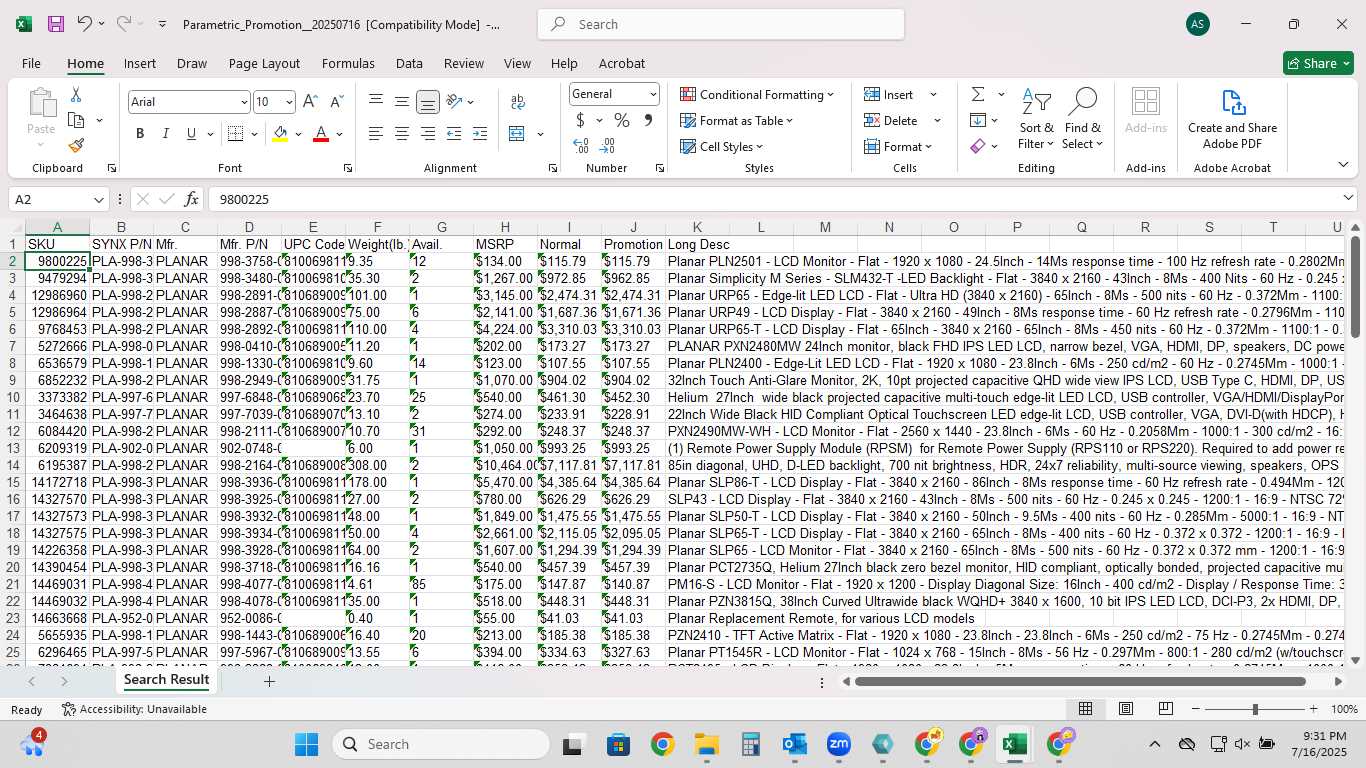Decrease font size with small A icon
Image resolution: width=1366 pixels, height=768 pixels.
tap(336, 102)
